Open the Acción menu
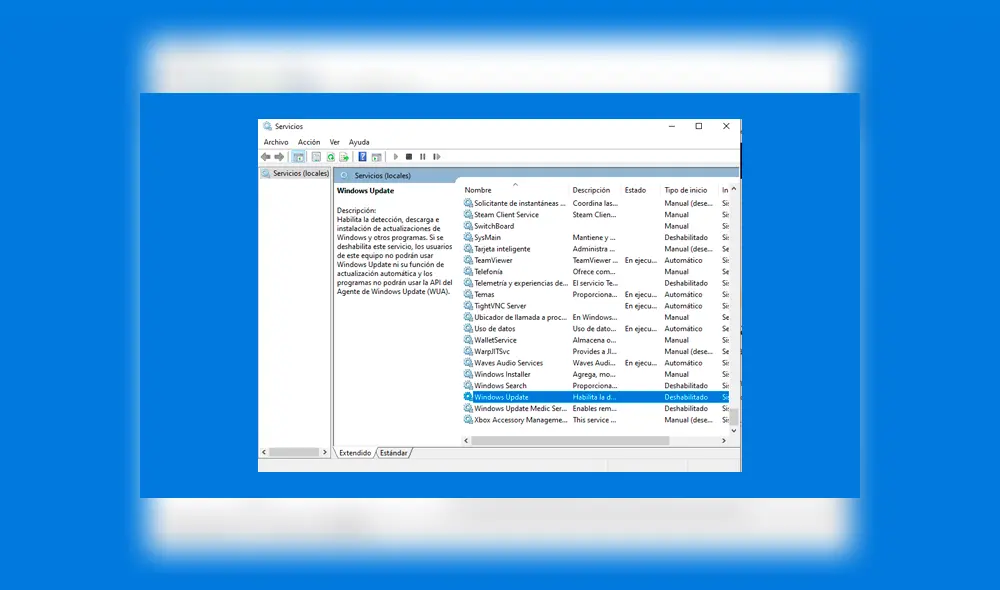Image resolution: width=1000 pixels, height=590 pixels. (309, 142)
